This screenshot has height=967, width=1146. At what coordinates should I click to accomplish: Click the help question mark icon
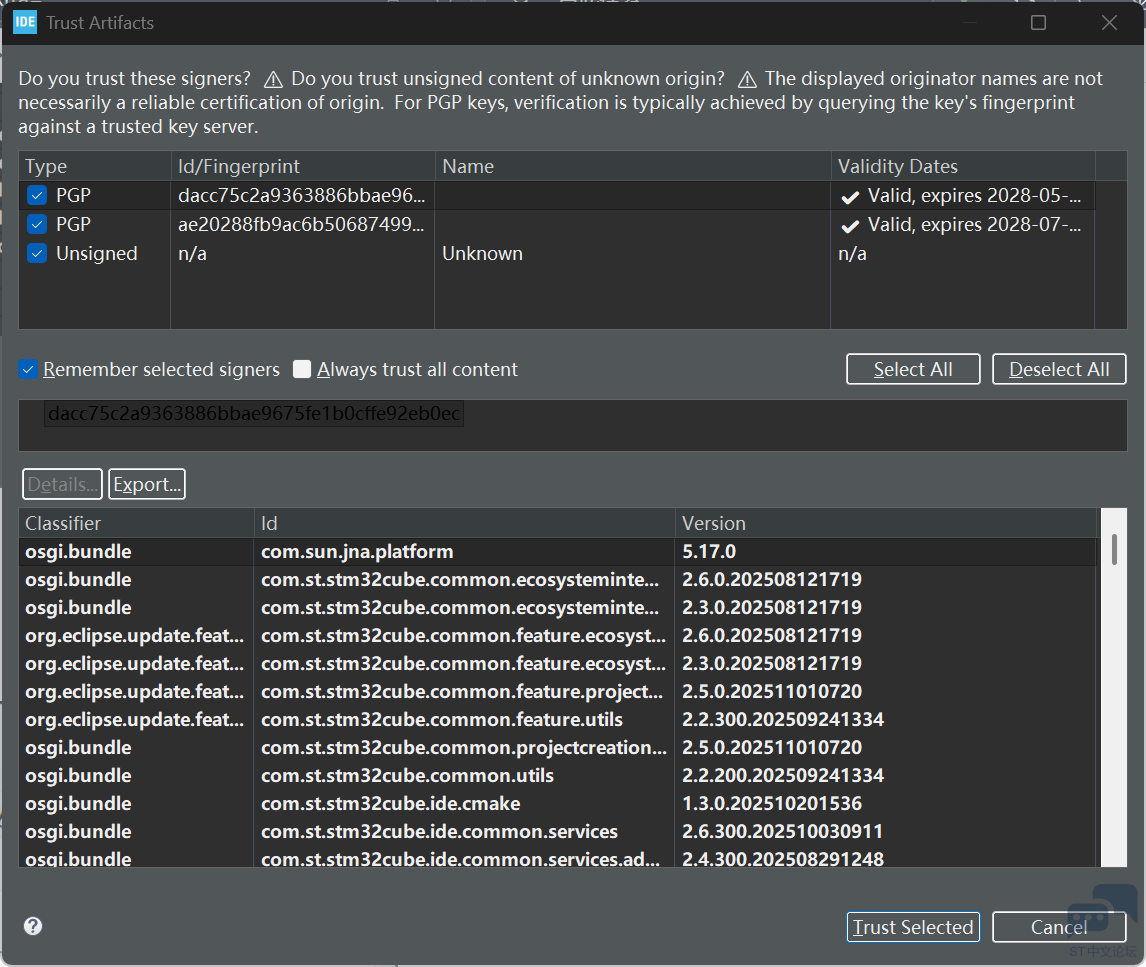pos(33,926)
